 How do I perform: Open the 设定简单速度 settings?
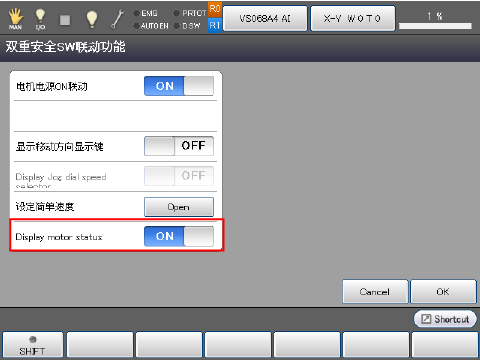pos(179,207)
